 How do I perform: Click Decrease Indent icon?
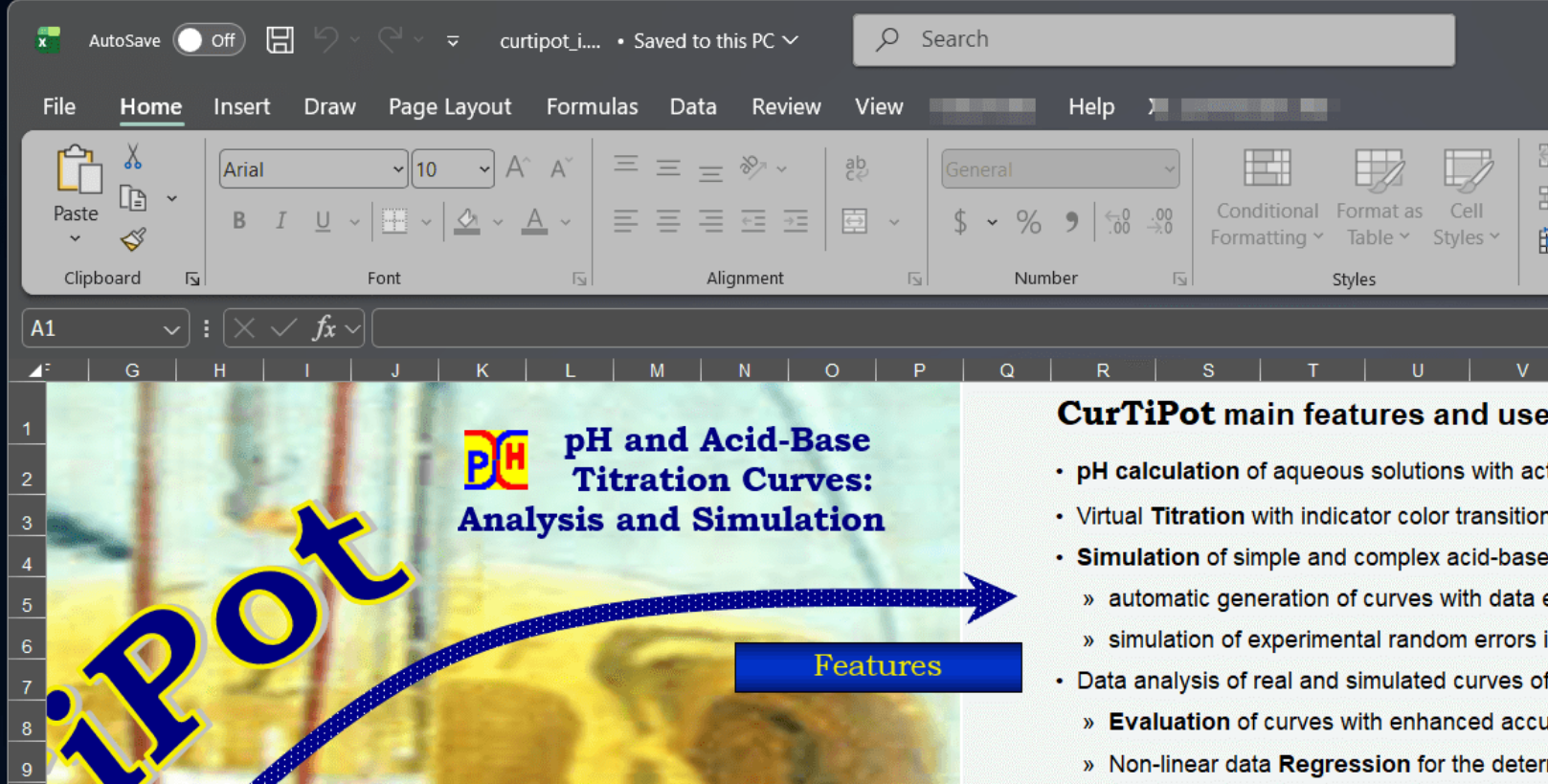tap(753, 222)
